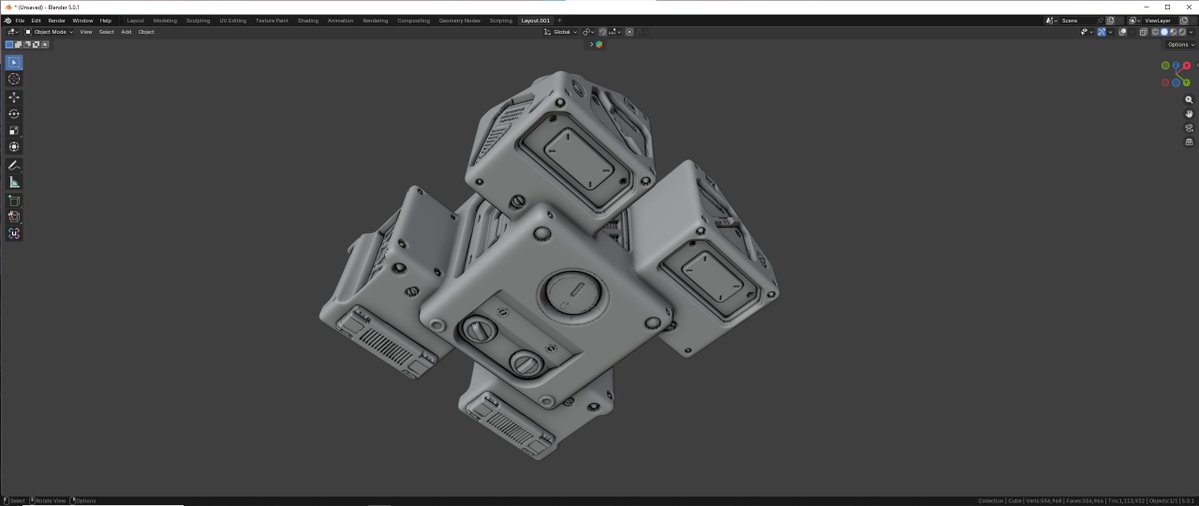Add a new workspace tab with plus

coord(560,21)
